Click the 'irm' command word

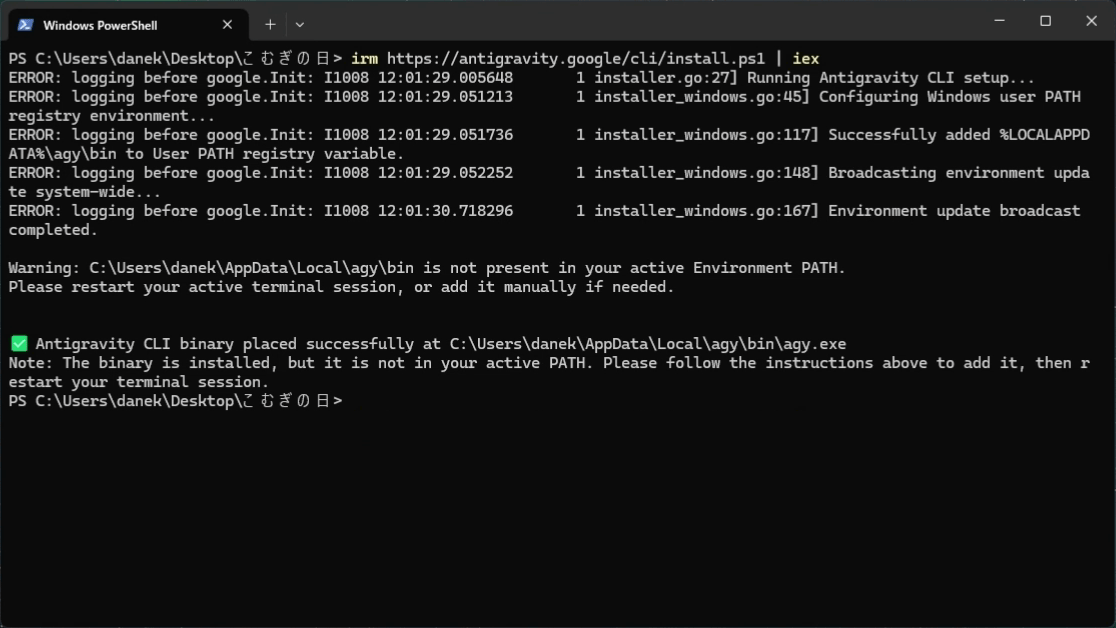pyautogui.click(x=364, y=59)
